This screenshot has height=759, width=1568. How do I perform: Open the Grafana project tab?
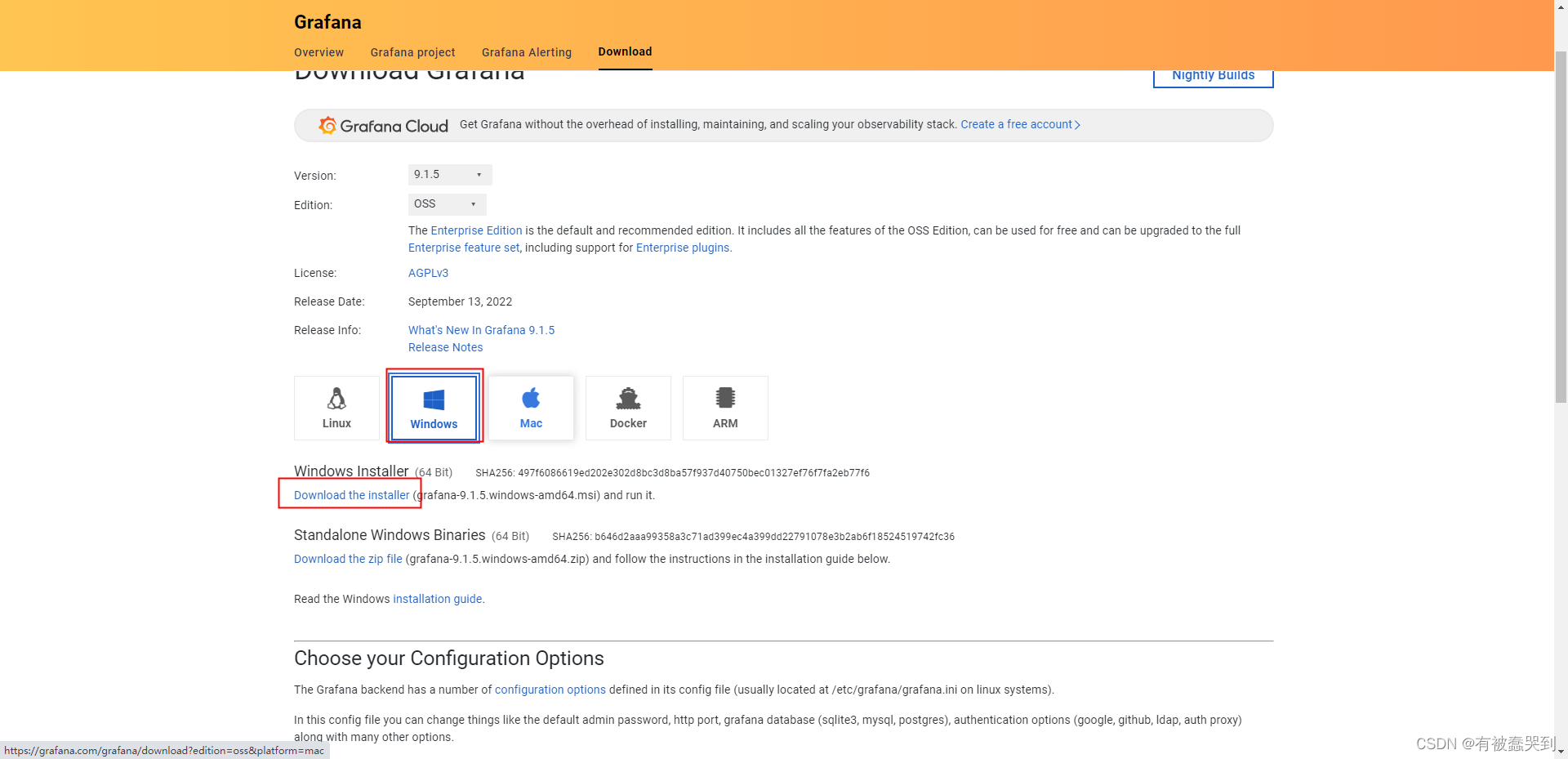(412, 52)
